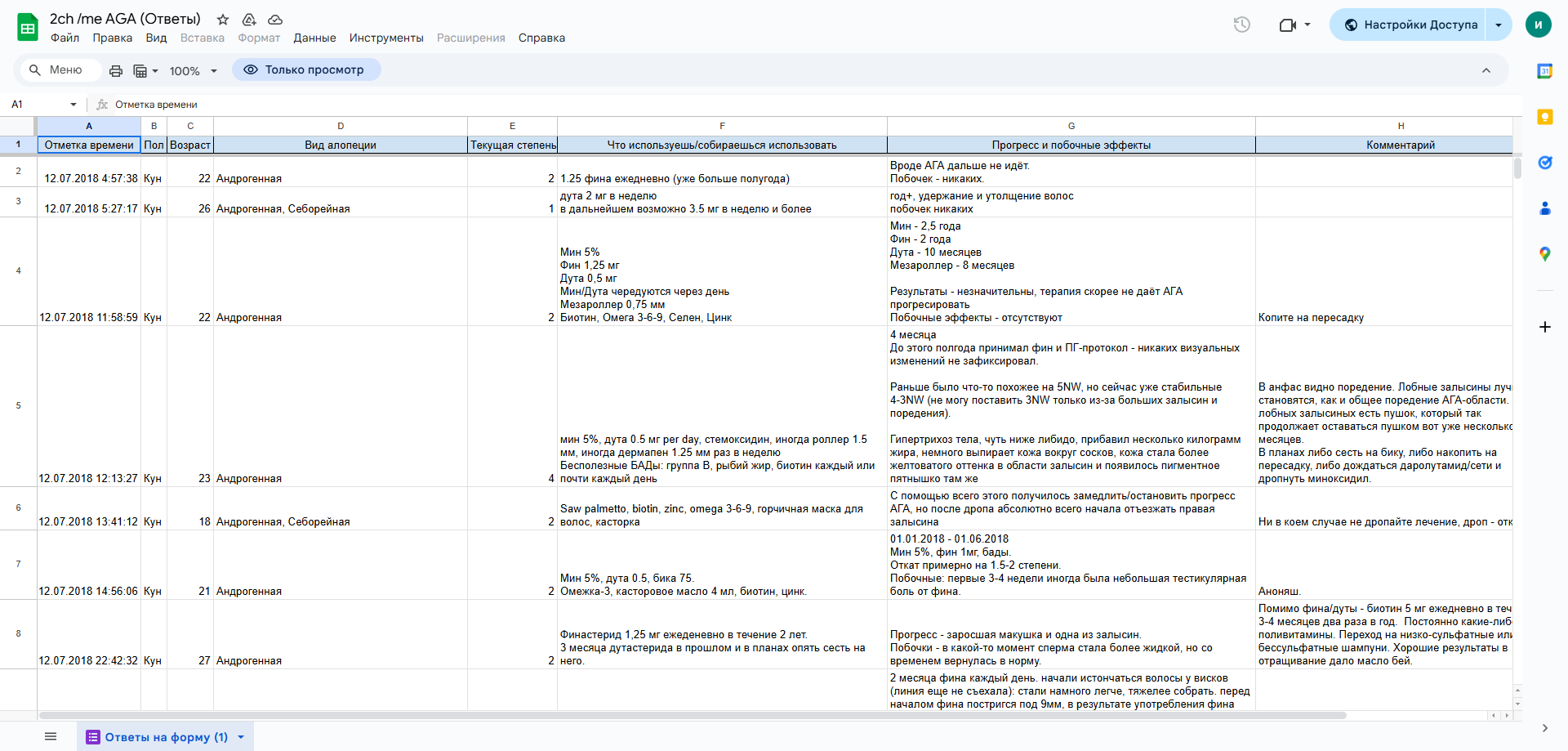The width and height of the screenshot is (1568, 751).
Task: Click the move-to-folder icon beside the title
Action: [249, 20]
